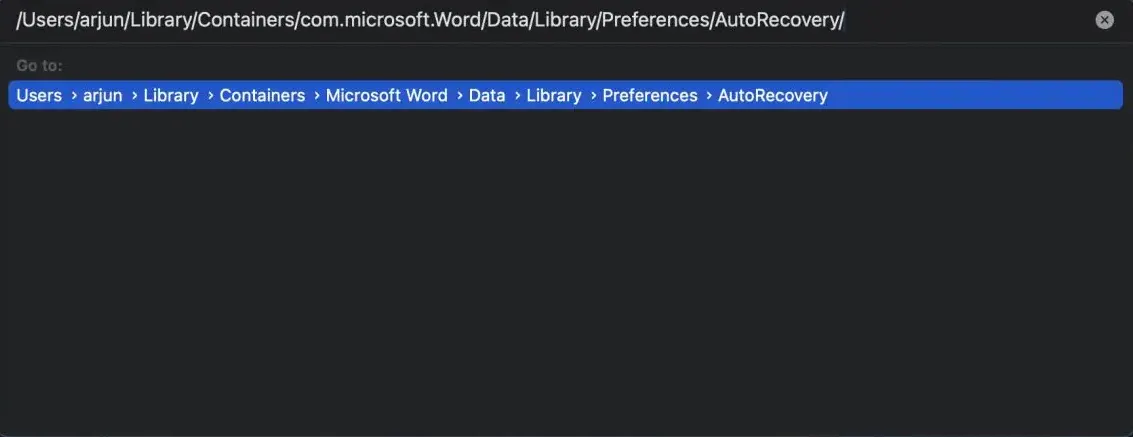Select "arjun" in the suggestion breadcrumb

[x=102, y=96]
